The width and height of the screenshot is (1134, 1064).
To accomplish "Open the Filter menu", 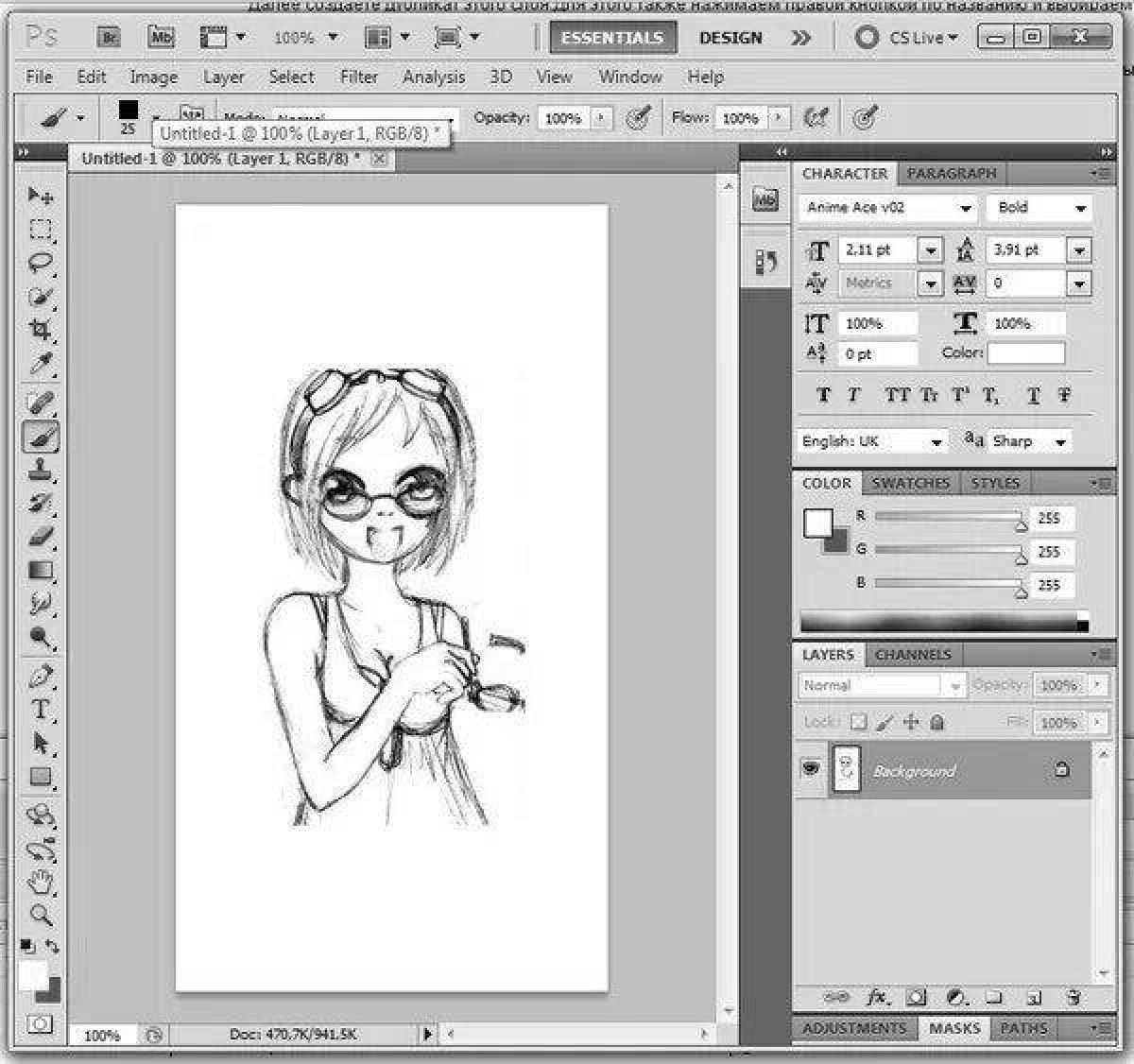I will (358, 77).
